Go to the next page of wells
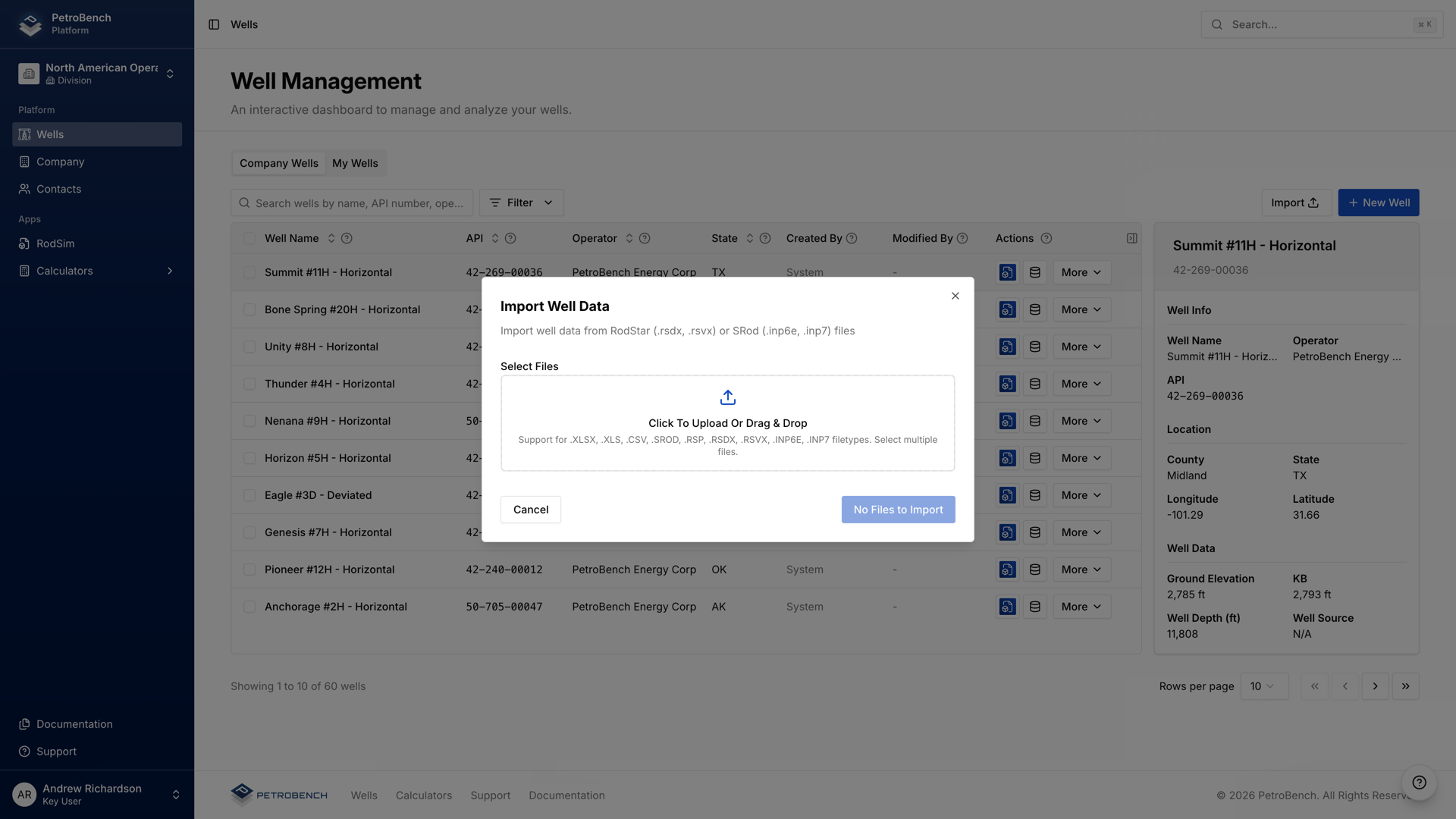The height and width of the screenshot is (819, 1456). point(1375,686)
